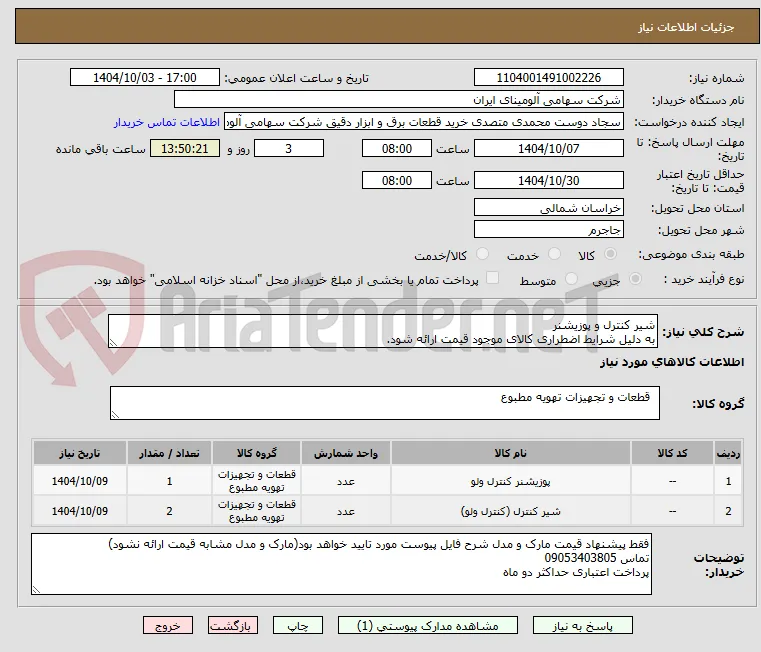The height and width of the screenshot is (652, 761).
Task: Click the پاسخ به نیاز button
Action: (x=582, y=625)
